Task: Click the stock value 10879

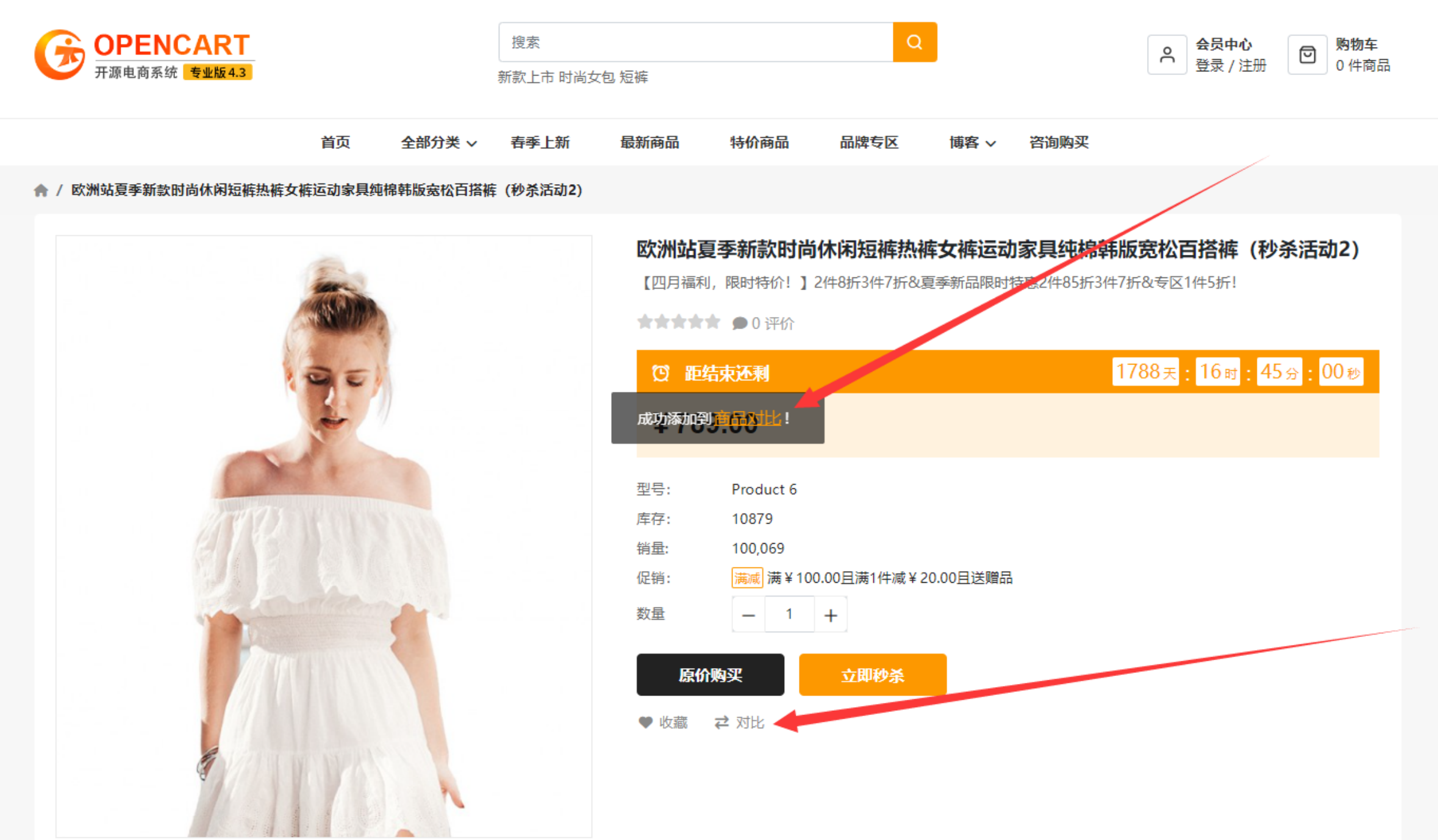Action: pyautogui.click(x=752, y=519)
